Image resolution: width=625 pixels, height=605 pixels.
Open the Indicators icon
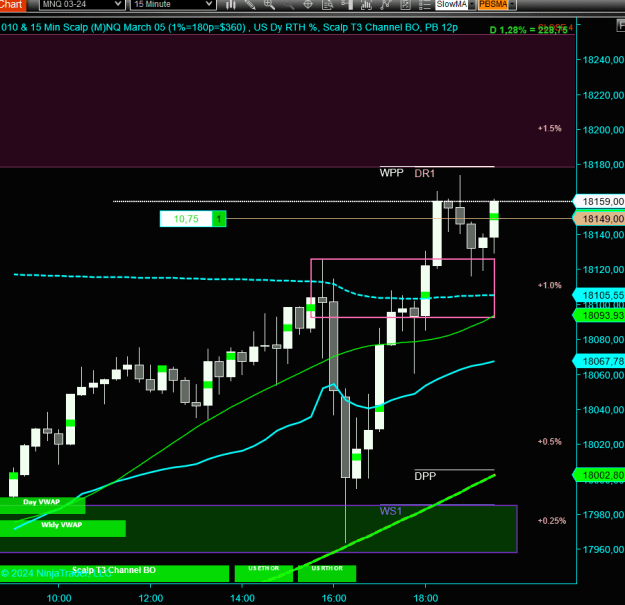[x=366, y=4]
